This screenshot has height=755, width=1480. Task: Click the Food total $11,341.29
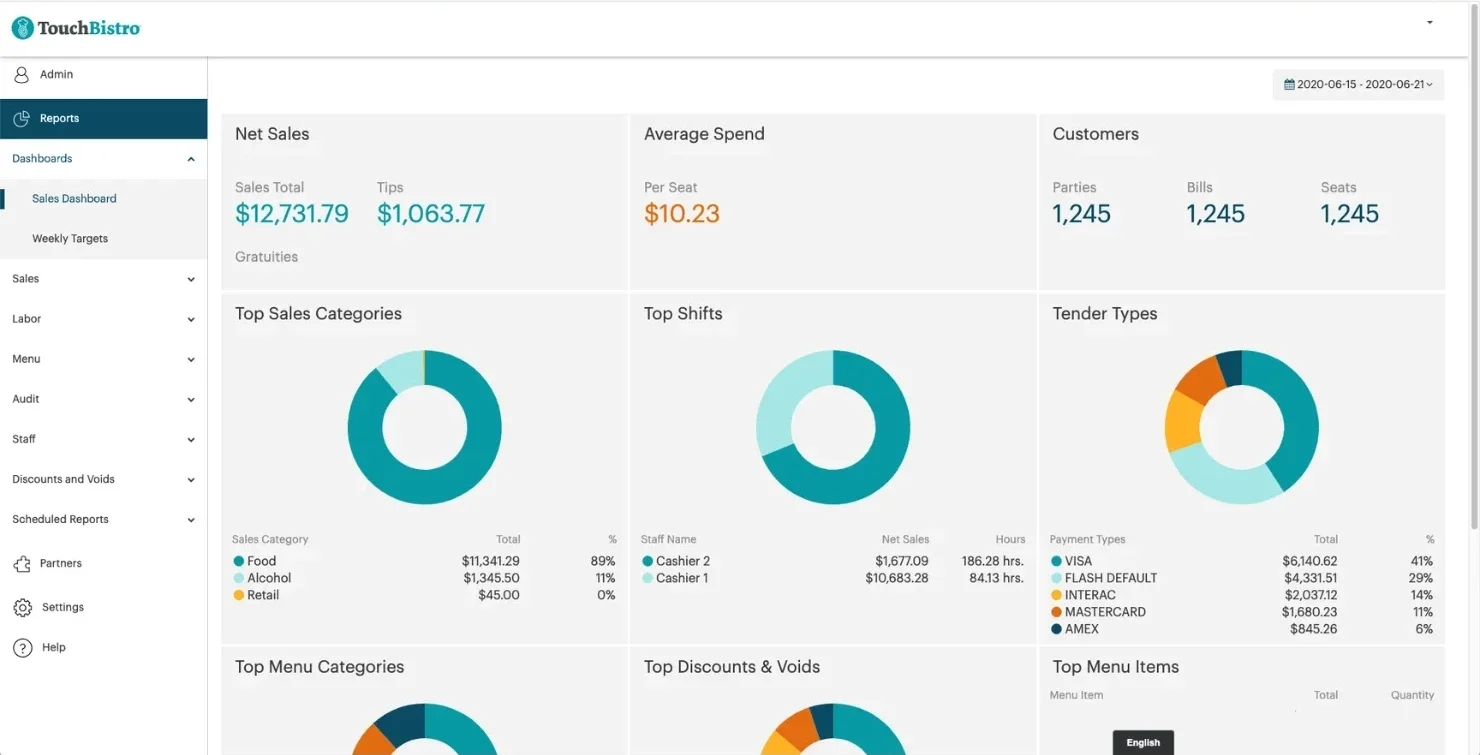point(491,562)
